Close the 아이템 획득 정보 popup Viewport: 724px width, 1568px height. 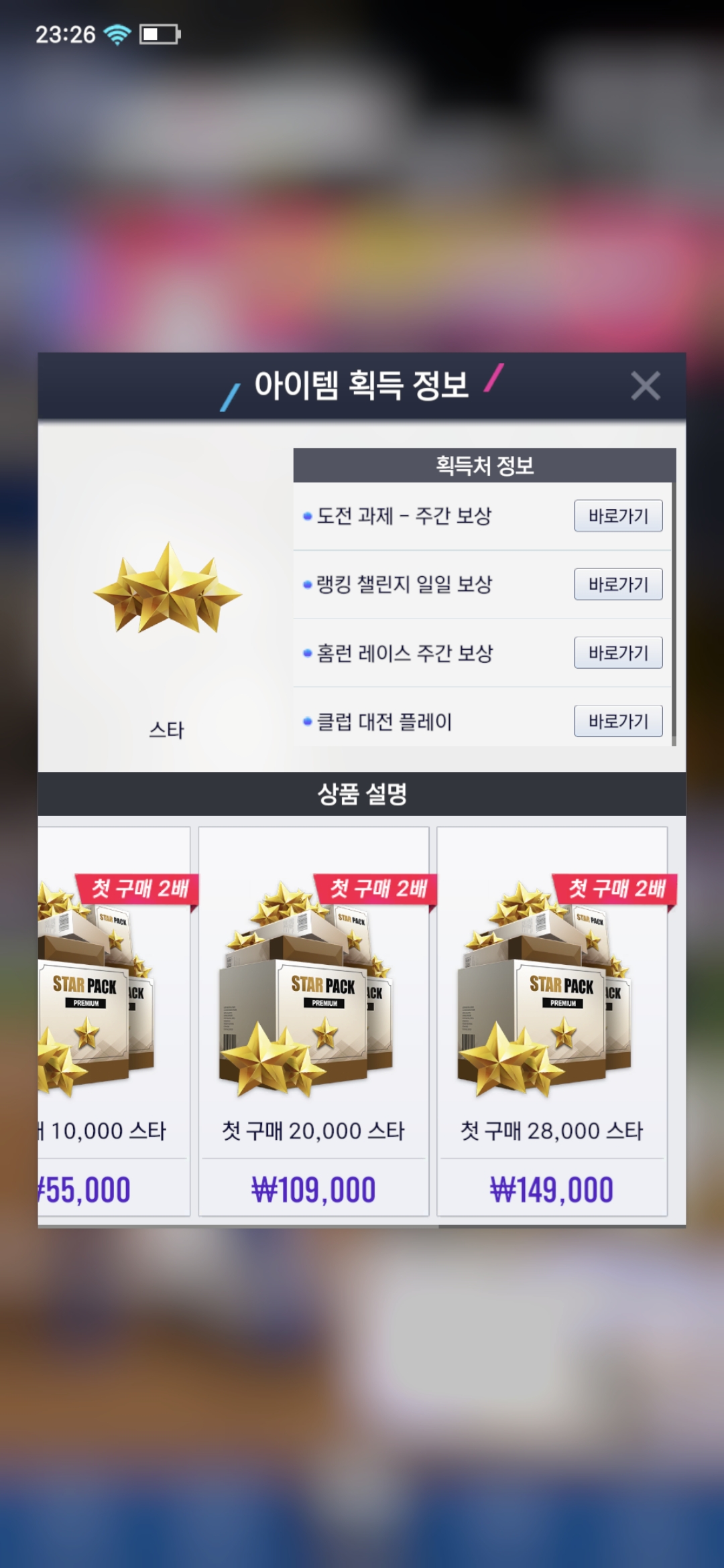pyautogui.click(x=646, y=386)
